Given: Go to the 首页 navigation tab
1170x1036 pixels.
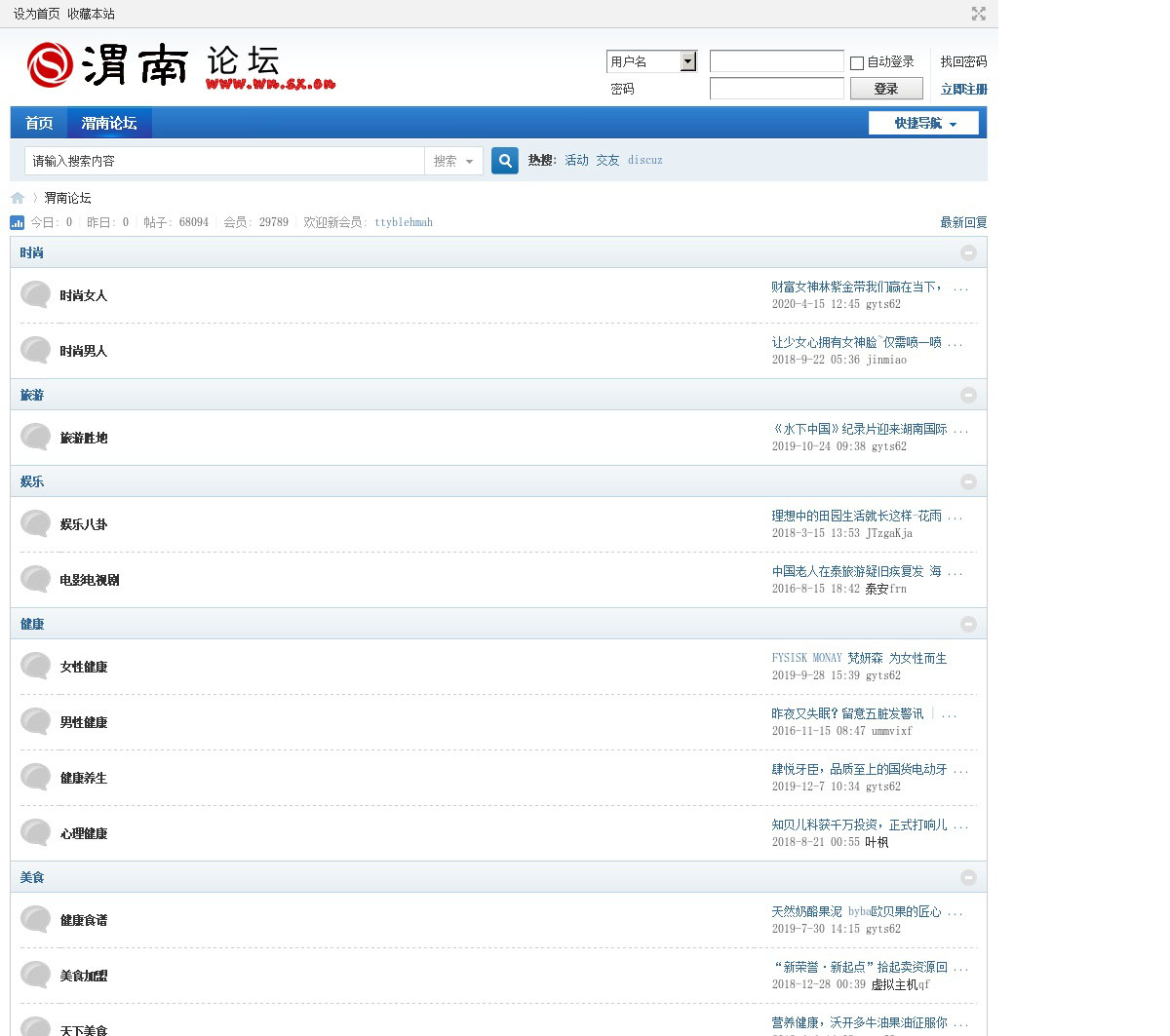Looking at the screenshot, I should coord(39,123).
